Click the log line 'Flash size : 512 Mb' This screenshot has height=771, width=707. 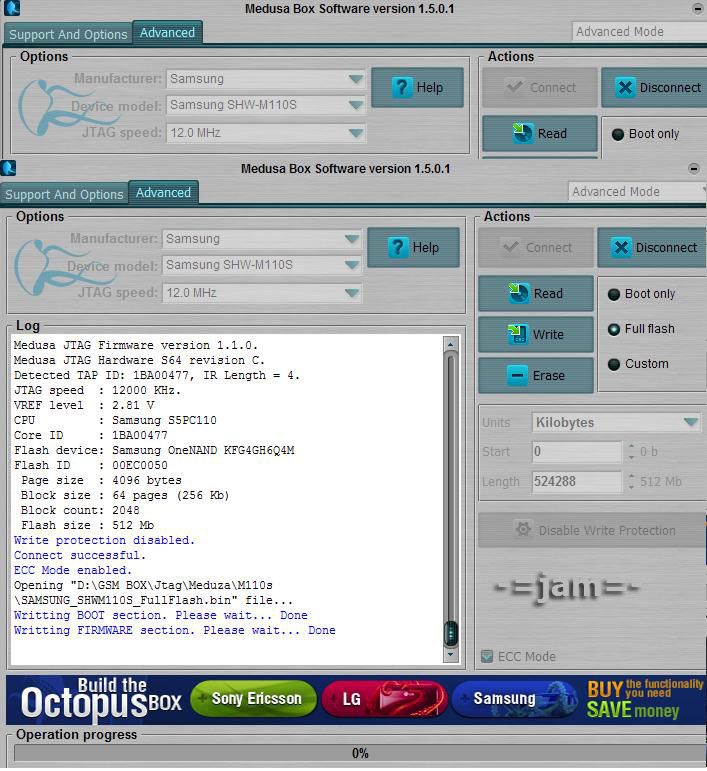pos(88,525)
